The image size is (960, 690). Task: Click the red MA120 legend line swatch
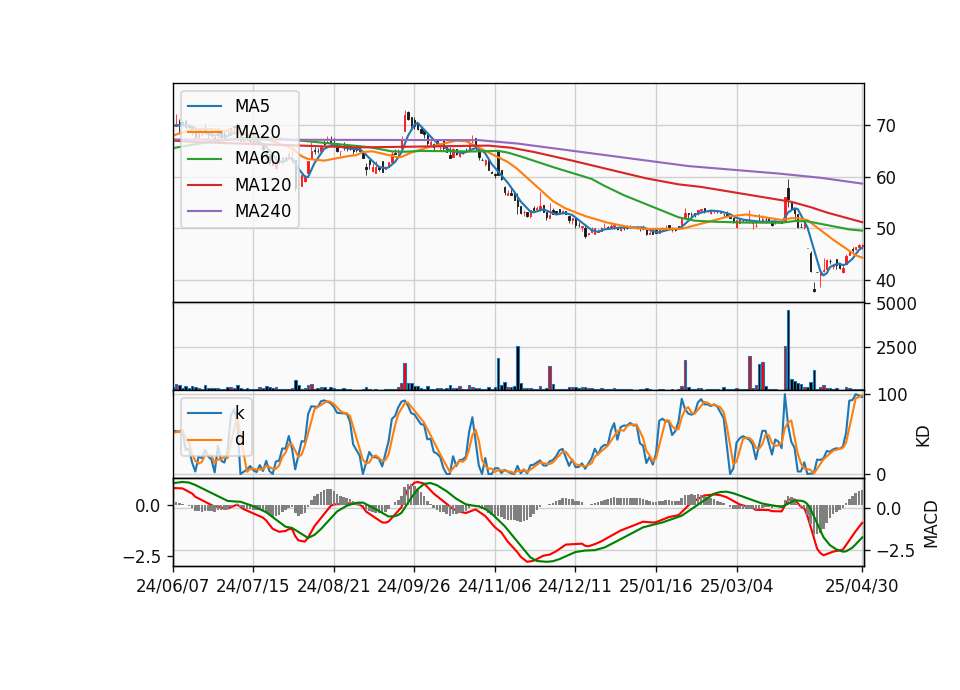(x=204, y=186)
